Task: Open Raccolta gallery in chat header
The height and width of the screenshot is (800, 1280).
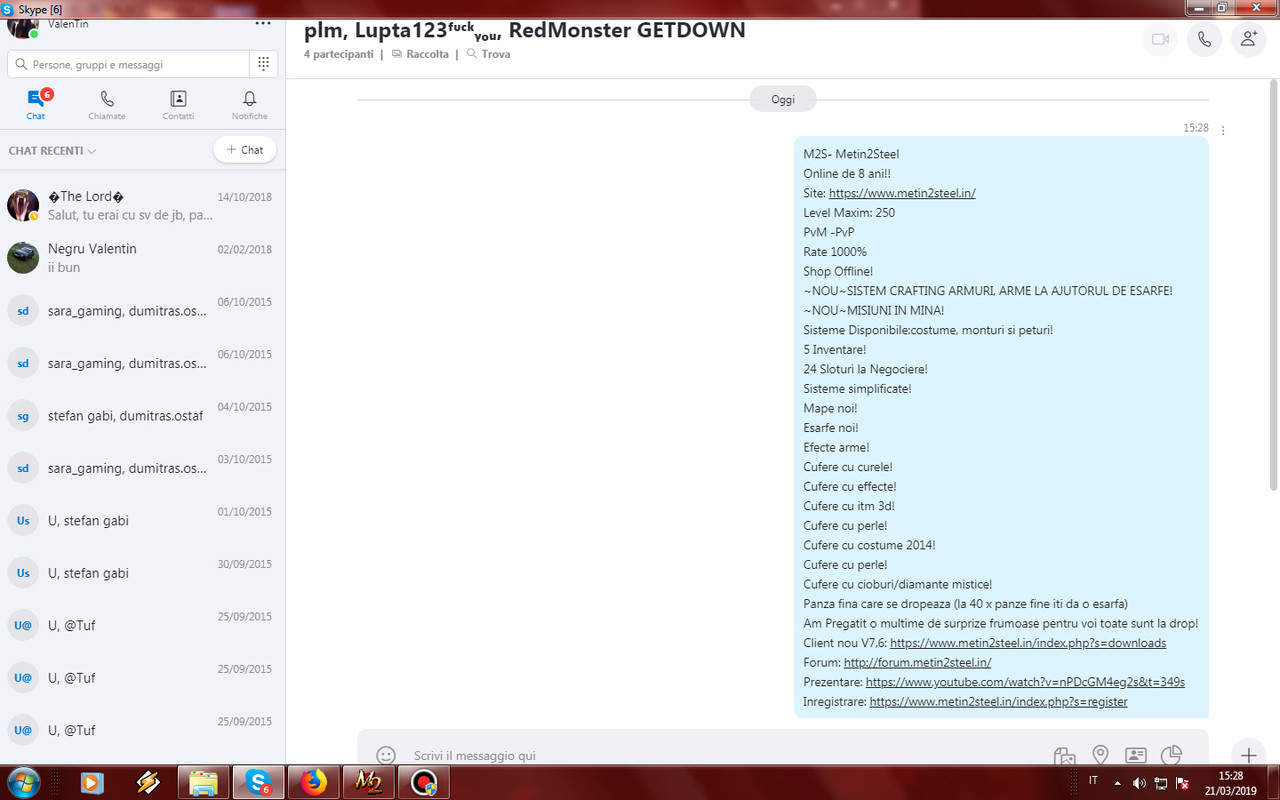Action: [420, 54]
